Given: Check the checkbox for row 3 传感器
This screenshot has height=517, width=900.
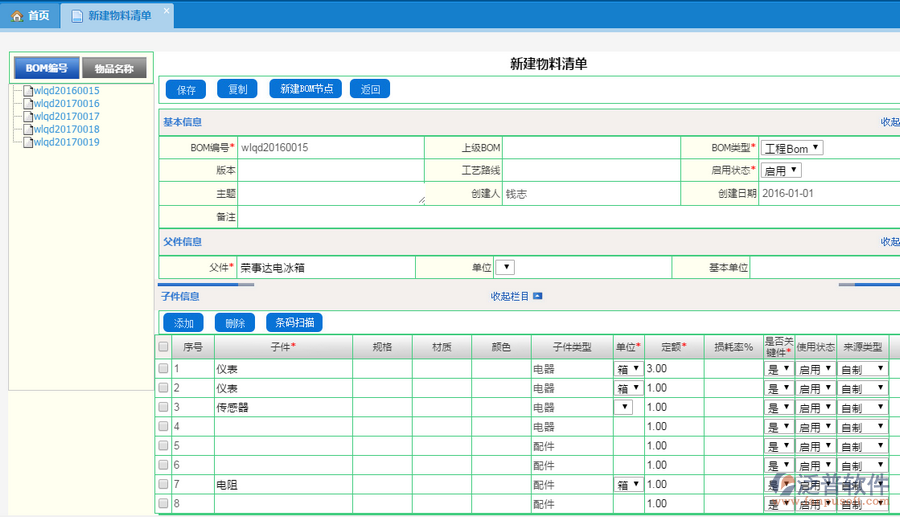Looking at the screenshot, I should pos(163,408).
